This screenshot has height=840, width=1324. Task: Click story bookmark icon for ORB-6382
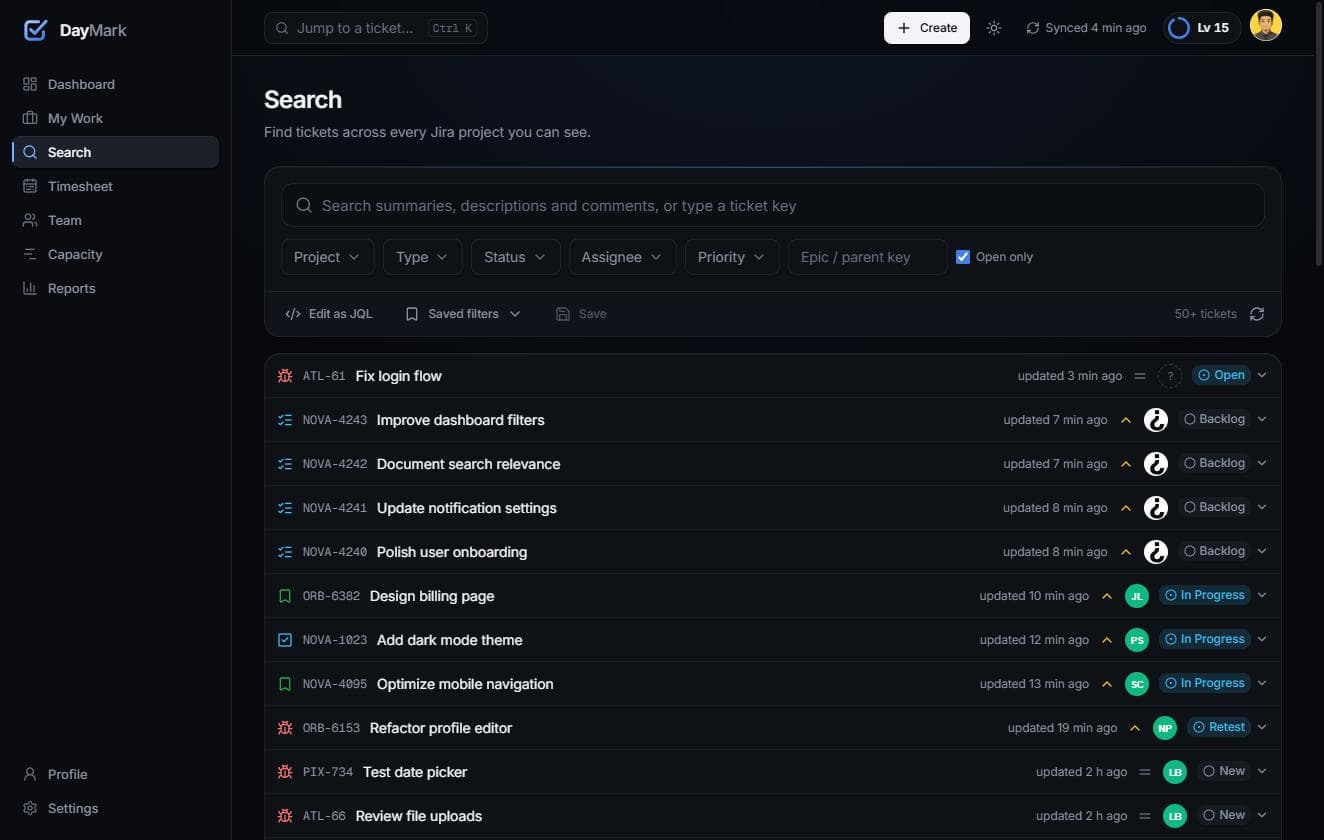pos(285,596)
